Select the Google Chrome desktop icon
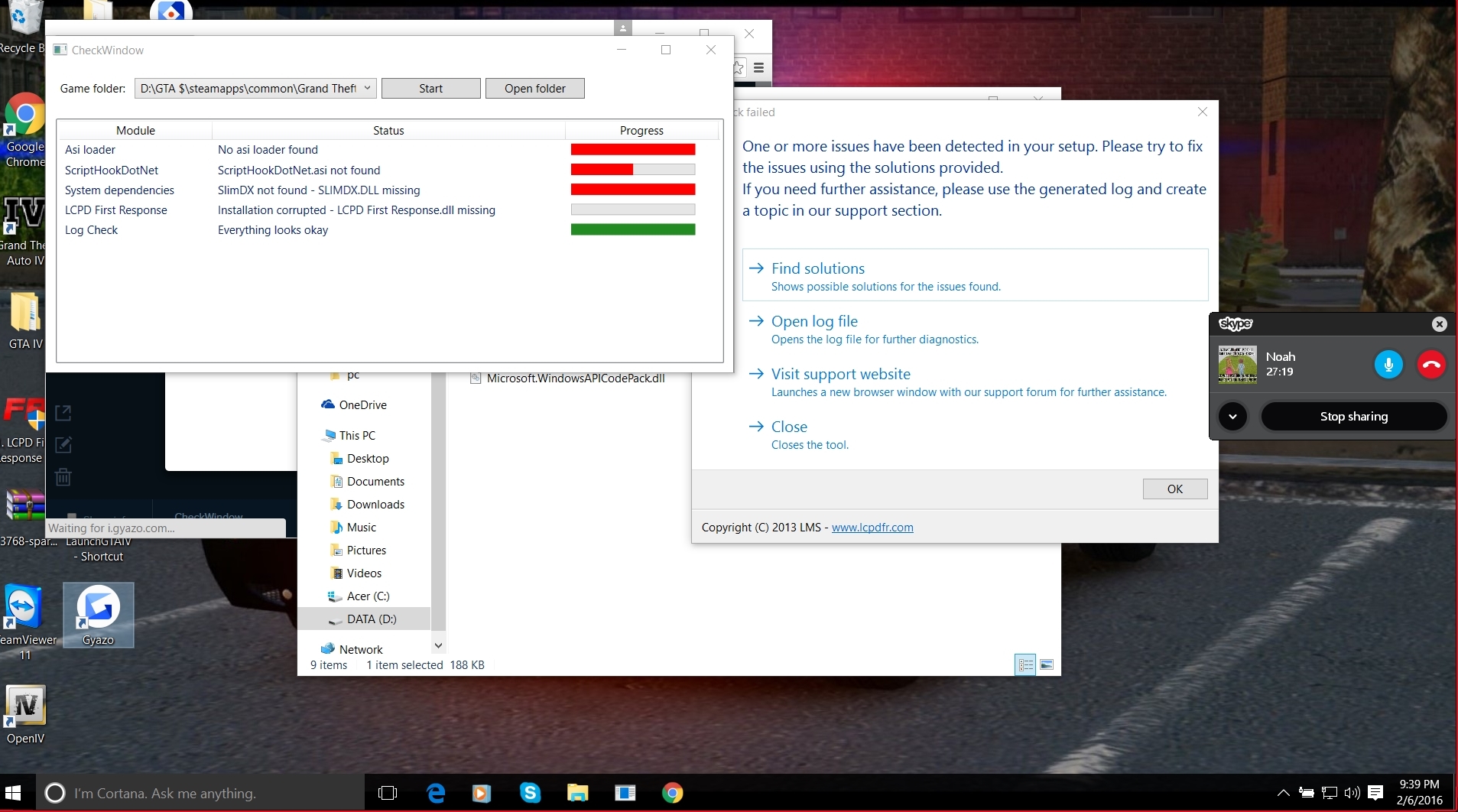The image size is (1458, 812). coord(24,130)
